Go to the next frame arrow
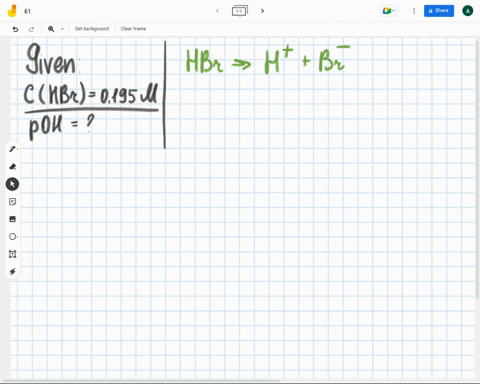The image size is (480, 384). [262, 11]
